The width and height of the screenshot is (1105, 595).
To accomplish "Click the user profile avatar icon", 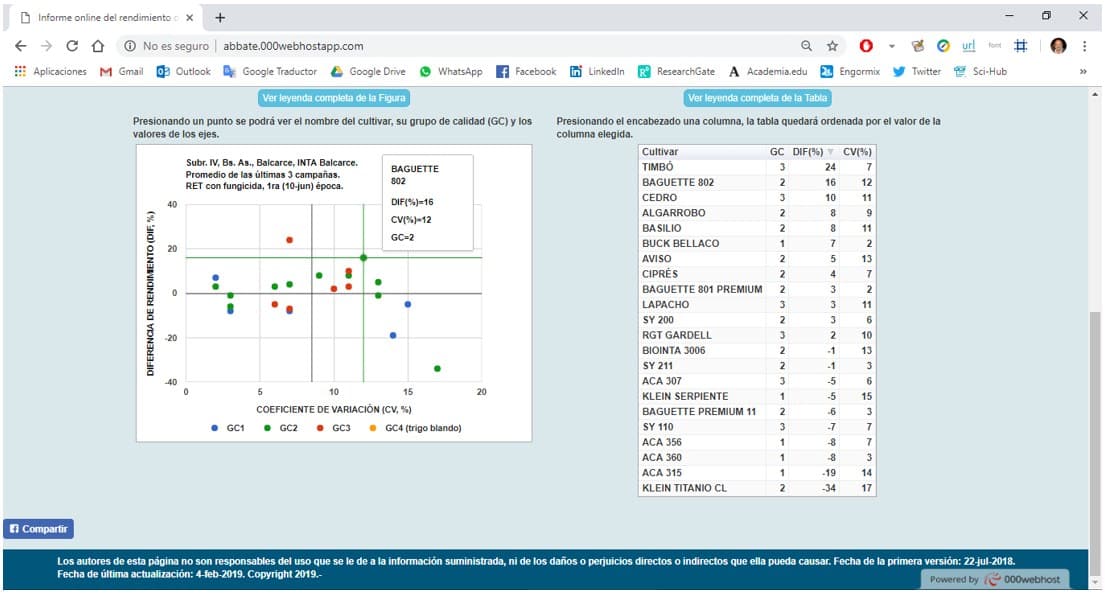I will [1058, 46].
